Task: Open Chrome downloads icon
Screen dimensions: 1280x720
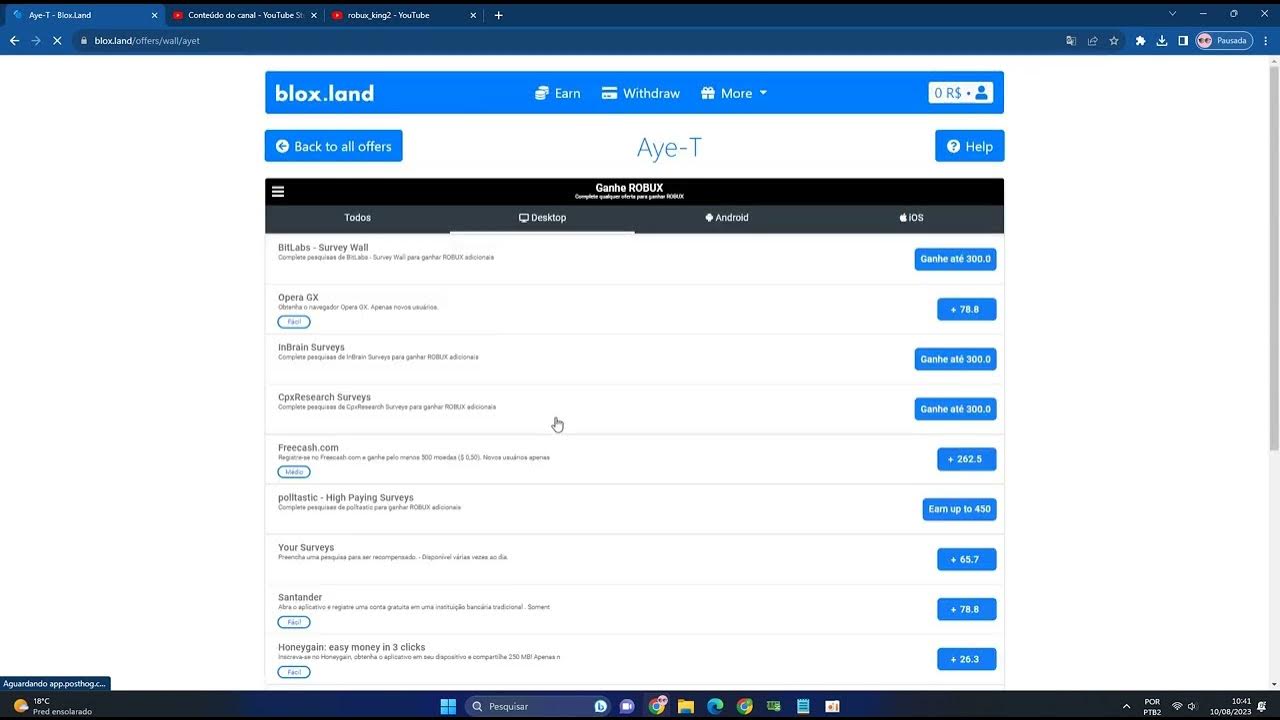Action: (x=1162, y=41)
